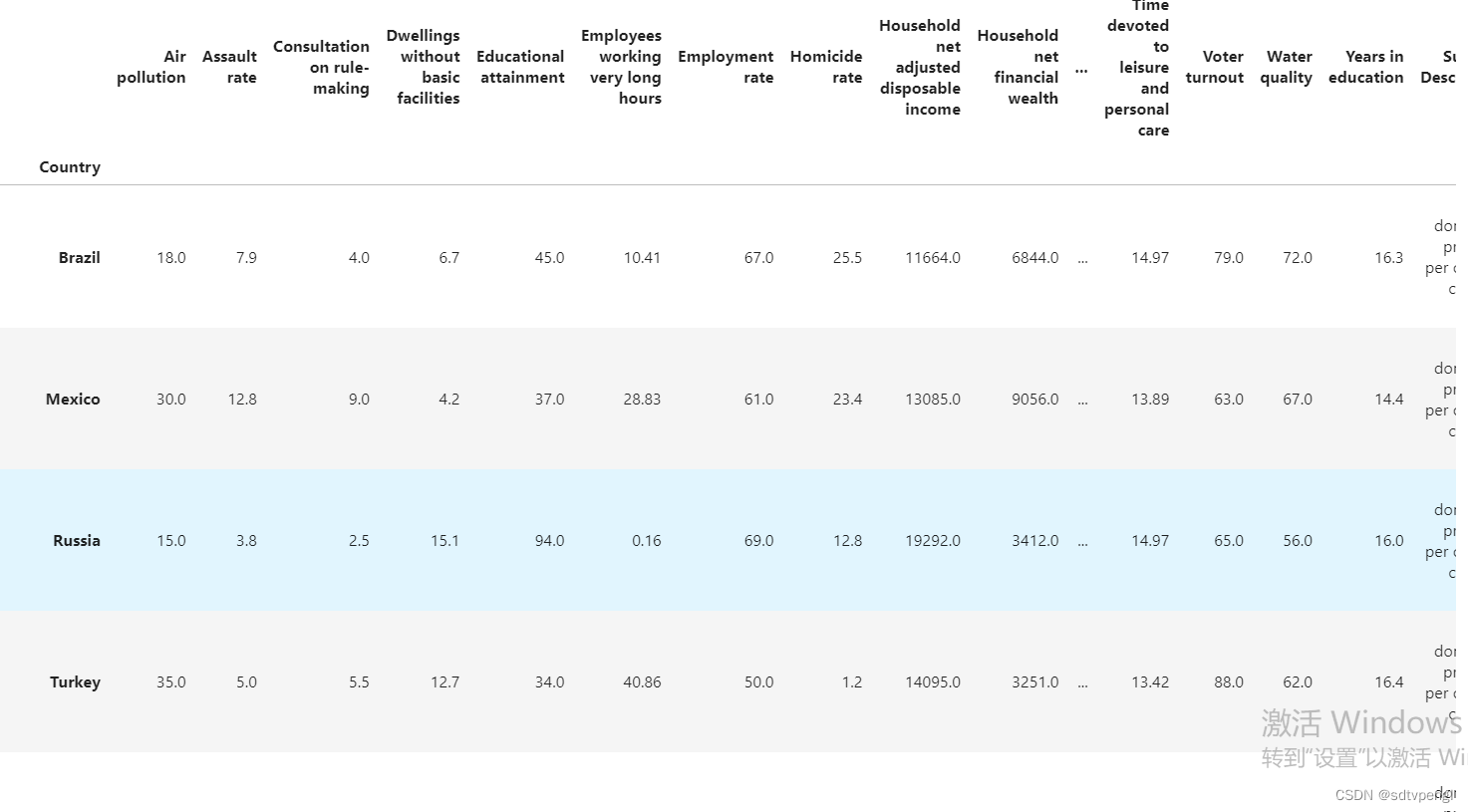This screenshot has width=1468, height=812.
Task: Select the Assault rate column header
Action: (229, 67)
